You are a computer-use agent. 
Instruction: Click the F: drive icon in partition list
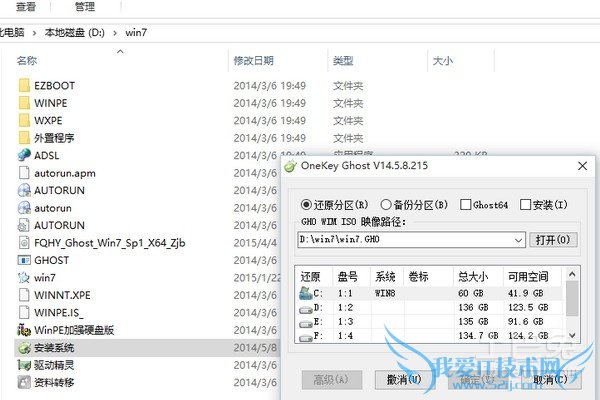[306, 337]
